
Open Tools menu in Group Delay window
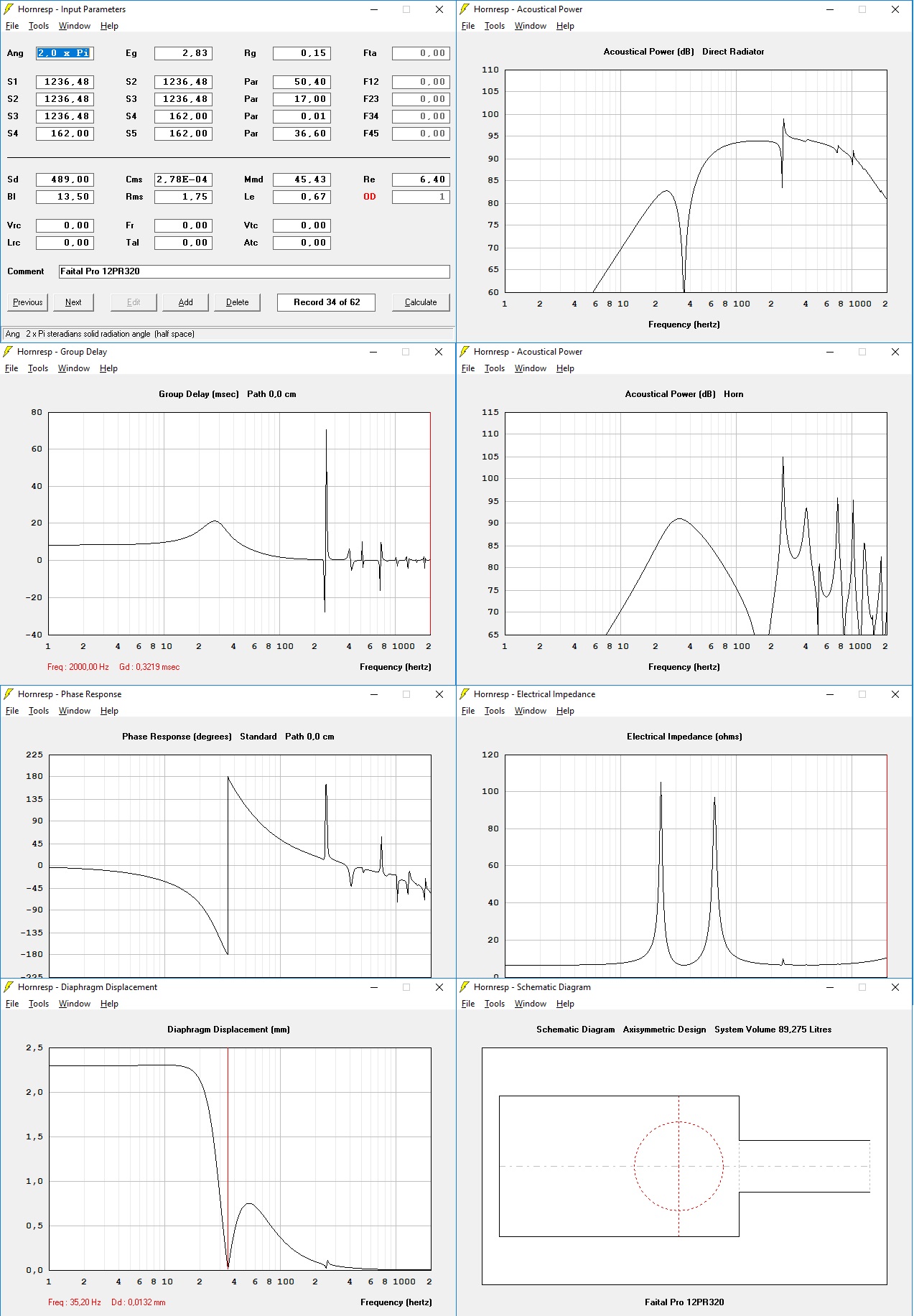tap(38, 368)
